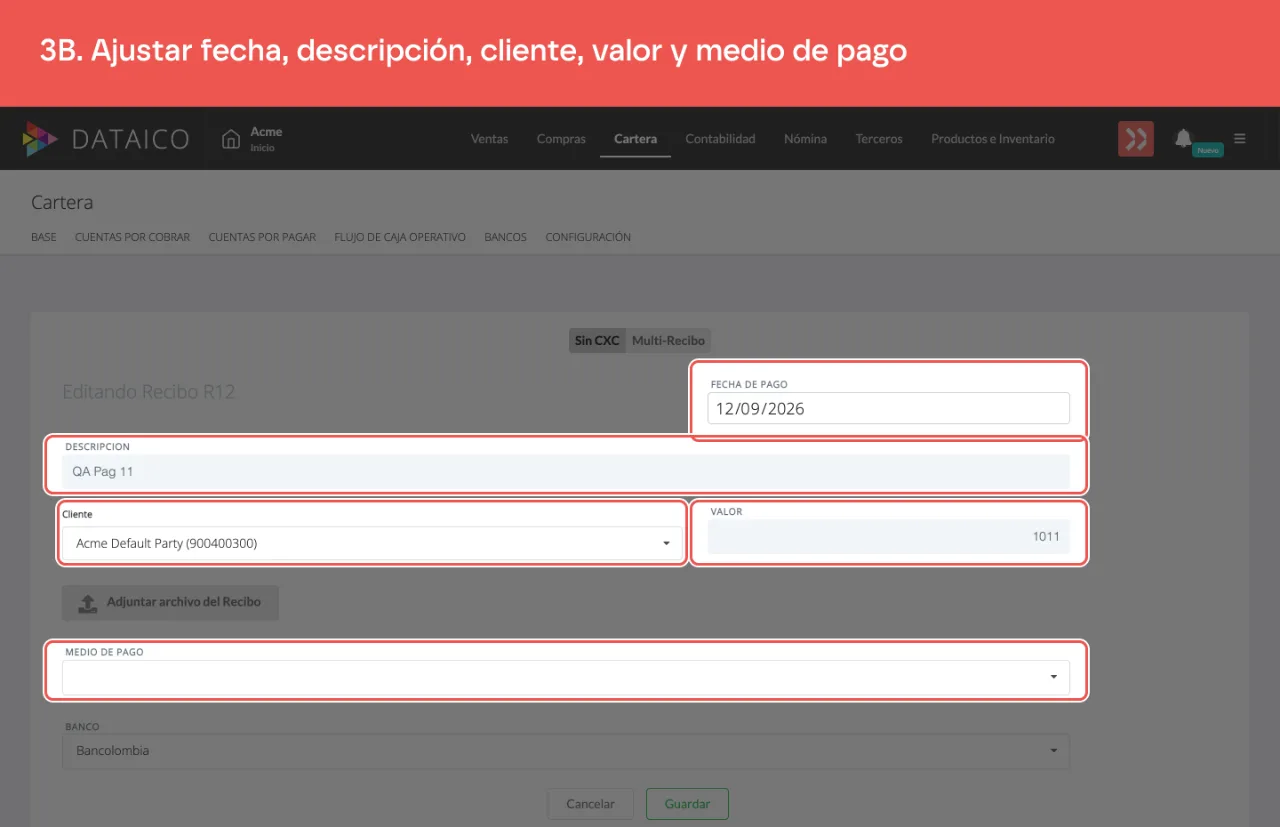The image size is (1280, 827).
Task: Open the Configuración tab
Action: 588,237
